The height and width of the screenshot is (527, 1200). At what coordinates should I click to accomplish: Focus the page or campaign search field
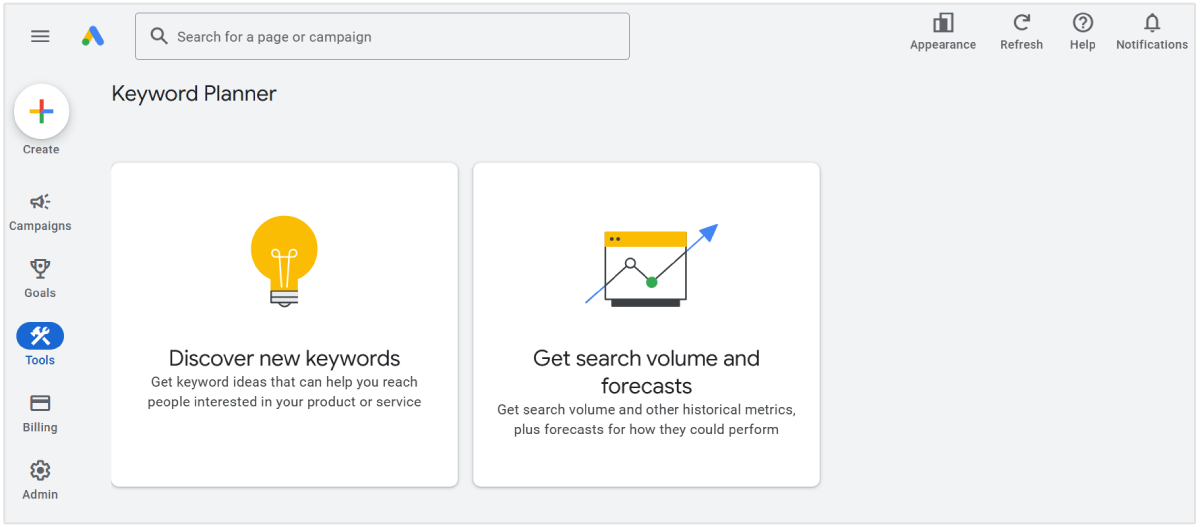[x=390, y=36]
